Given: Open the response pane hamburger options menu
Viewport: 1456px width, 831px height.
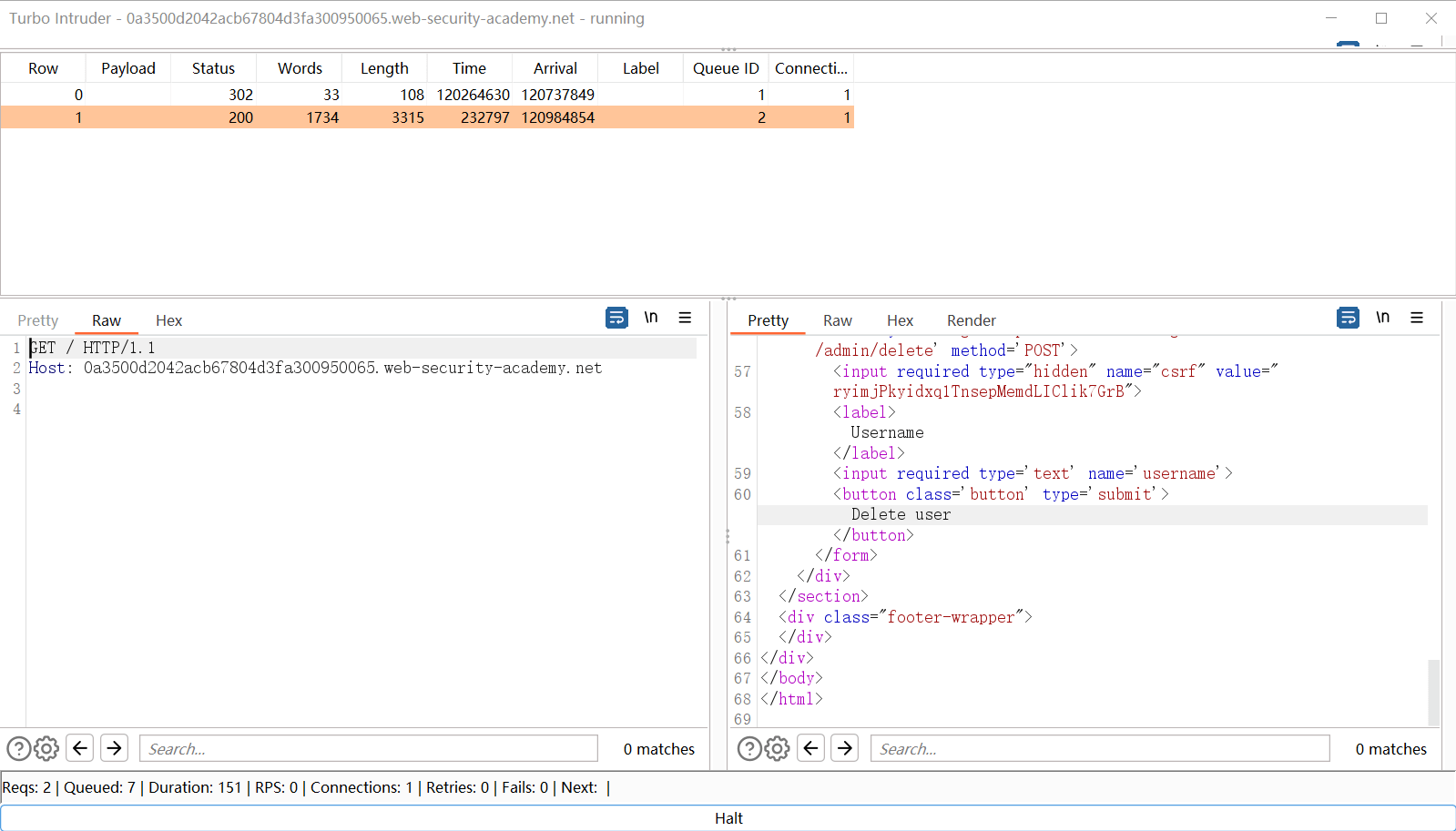Looking at the screenshot, I should [x=1417, y=318].
